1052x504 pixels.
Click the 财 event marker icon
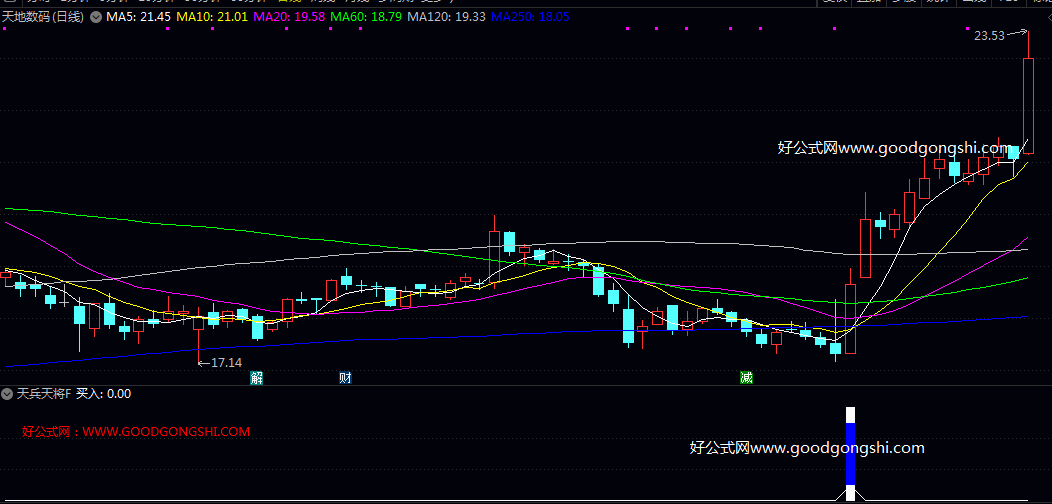(346, 378)
